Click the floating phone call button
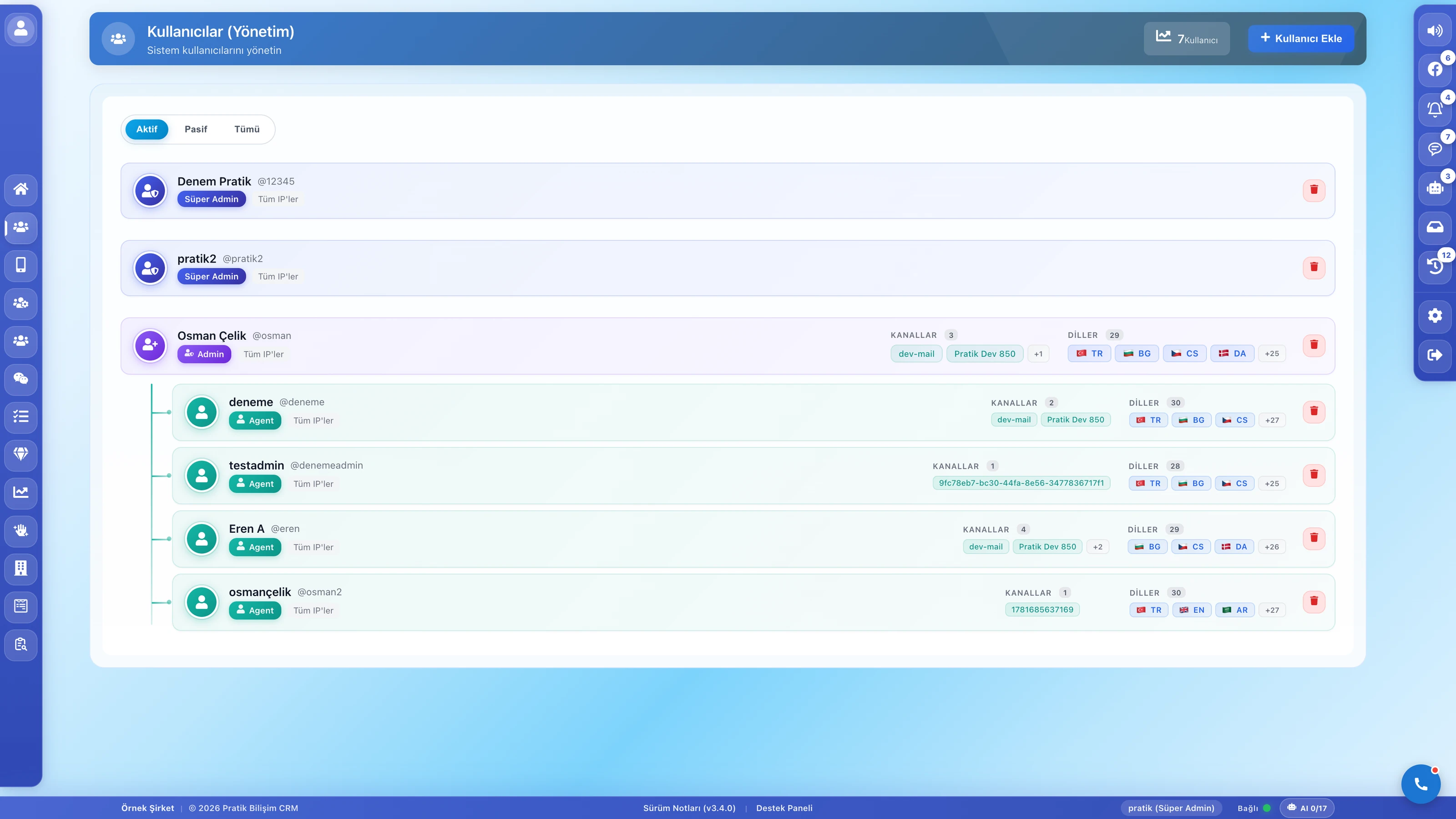Screen dimensions: 1456x819 [x=1421, y=784]
